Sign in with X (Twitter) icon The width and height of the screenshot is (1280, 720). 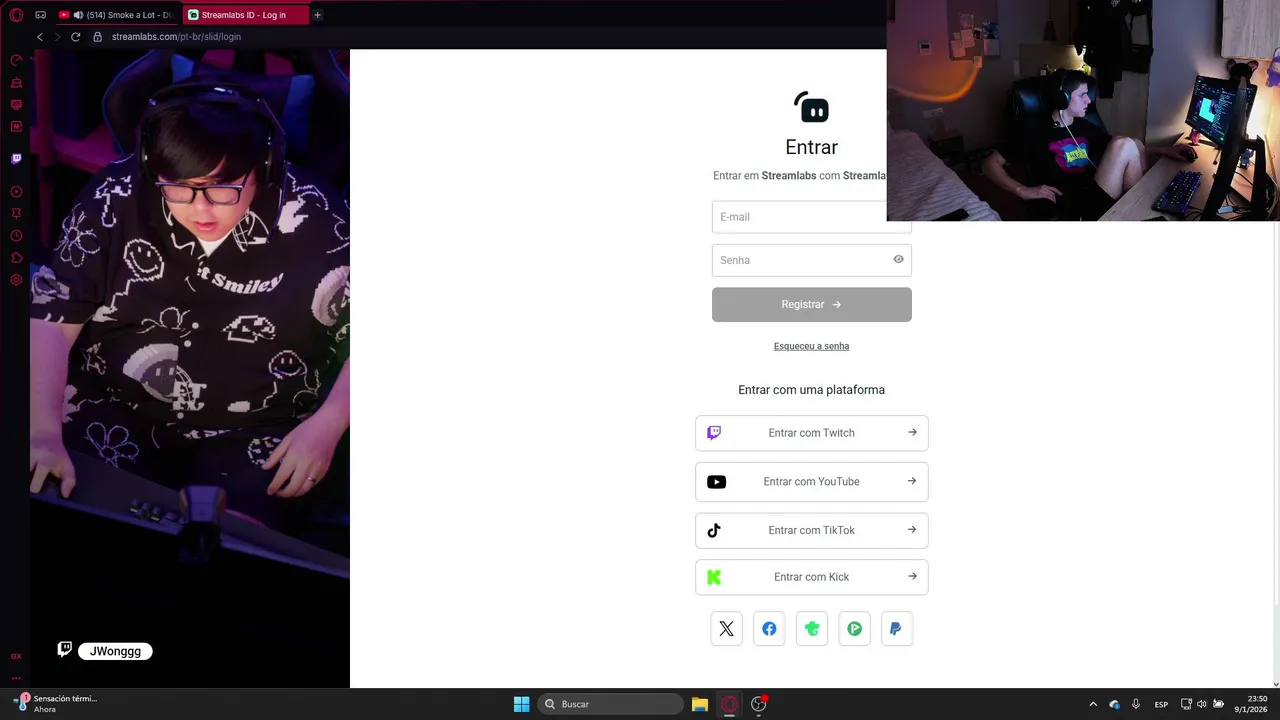pyautogui.click(x=727, y=629)
